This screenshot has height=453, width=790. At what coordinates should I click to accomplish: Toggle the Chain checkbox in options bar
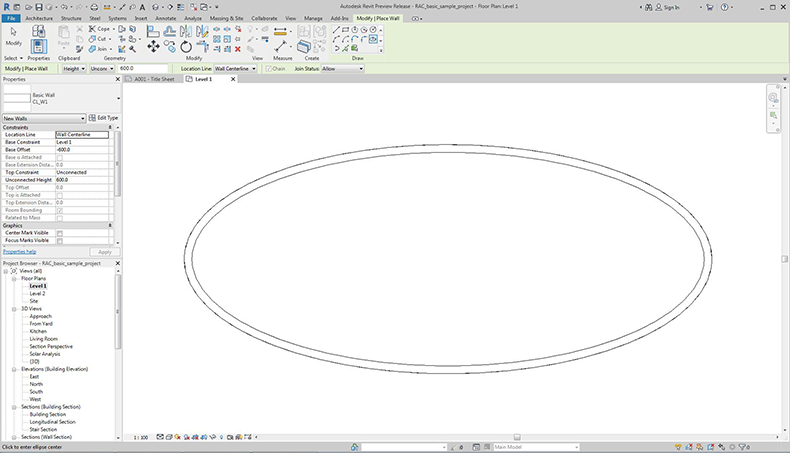269,69
